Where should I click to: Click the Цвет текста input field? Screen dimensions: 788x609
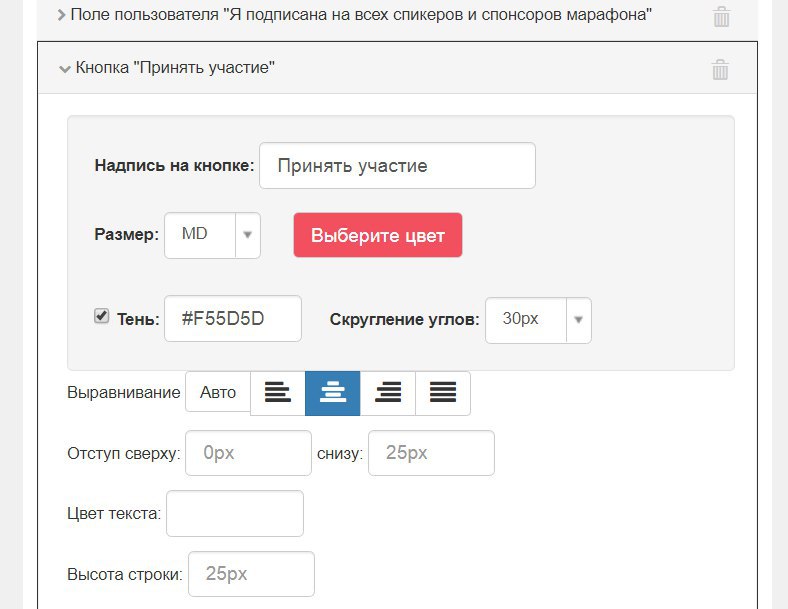[235, 514]
